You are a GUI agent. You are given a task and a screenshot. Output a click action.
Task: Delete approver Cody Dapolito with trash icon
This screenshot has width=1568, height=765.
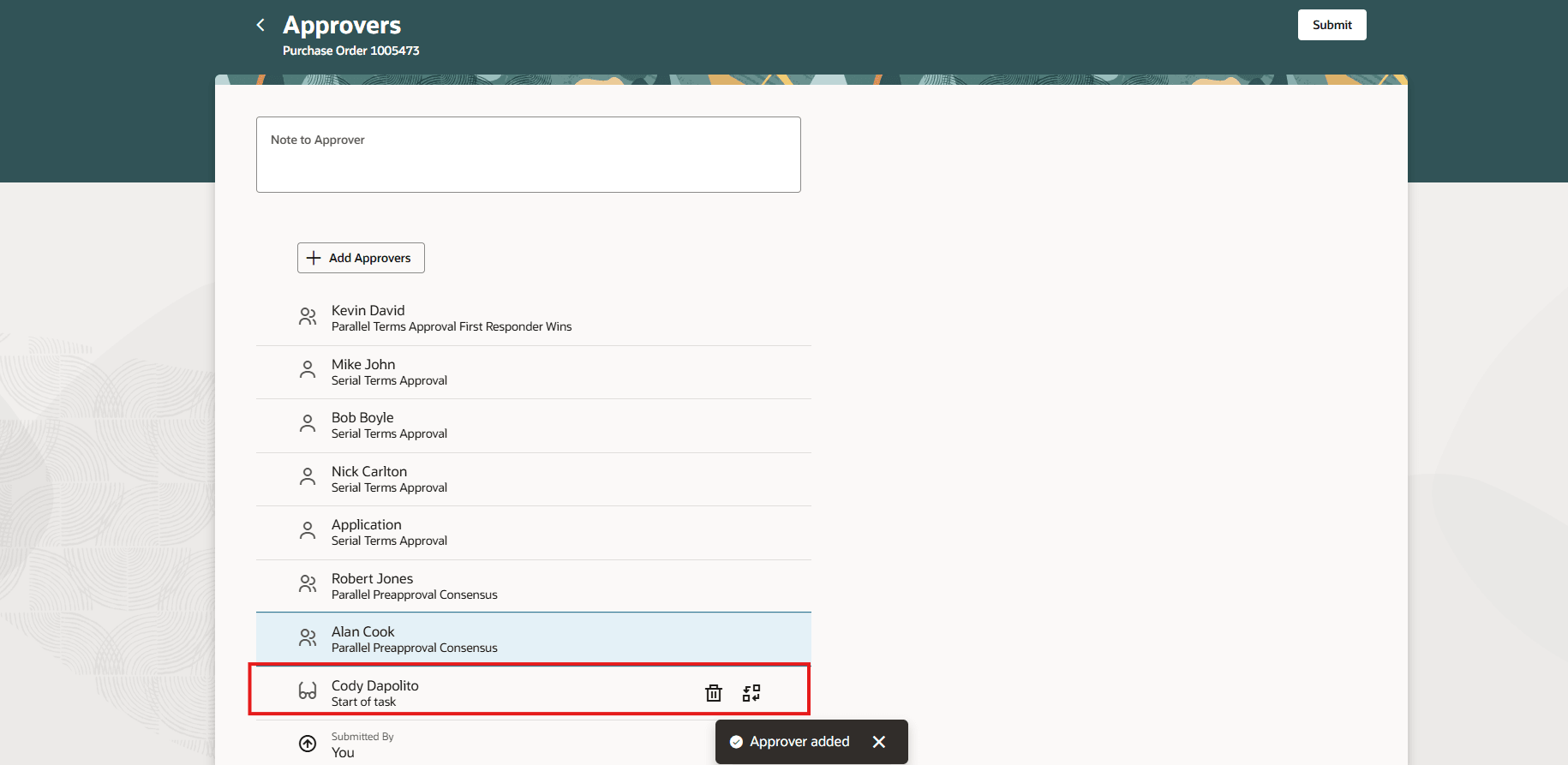coord(714,693)
